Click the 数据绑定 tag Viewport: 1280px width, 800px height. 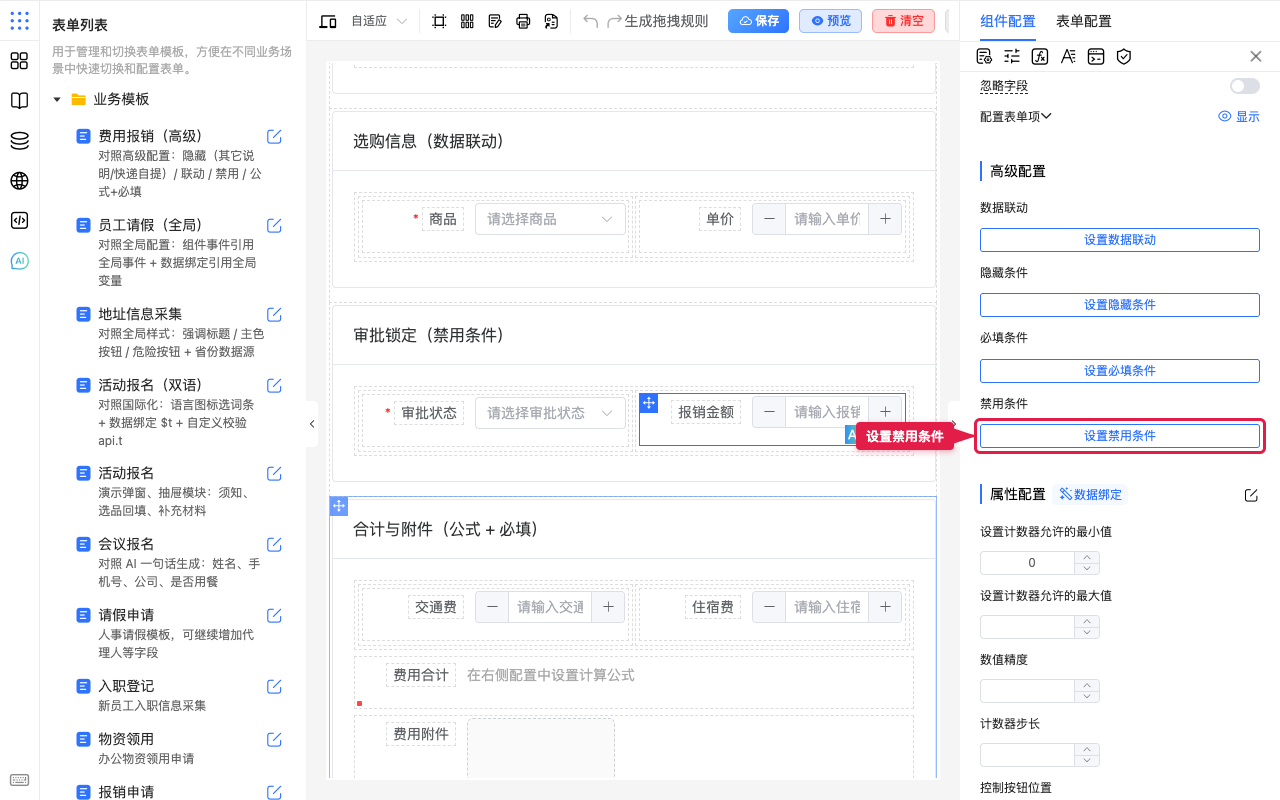coord(1090,494)
